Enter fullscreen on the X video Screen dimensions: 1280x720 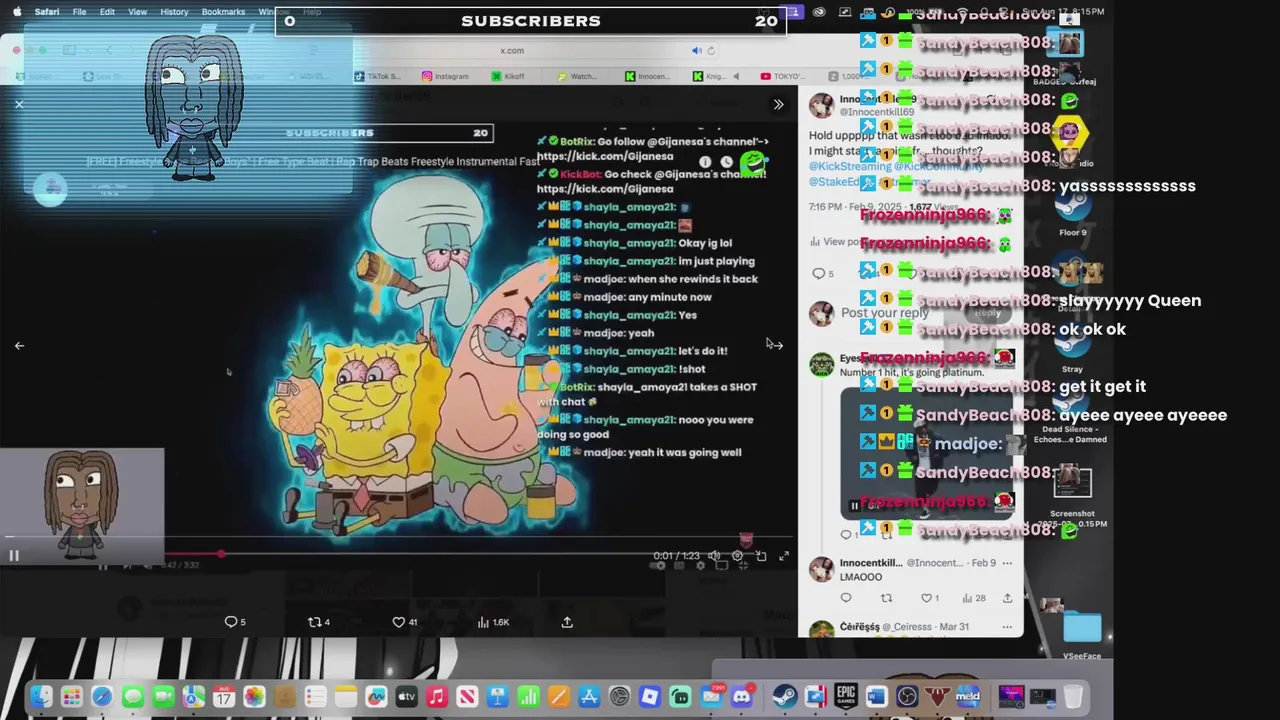pos(784,556)
